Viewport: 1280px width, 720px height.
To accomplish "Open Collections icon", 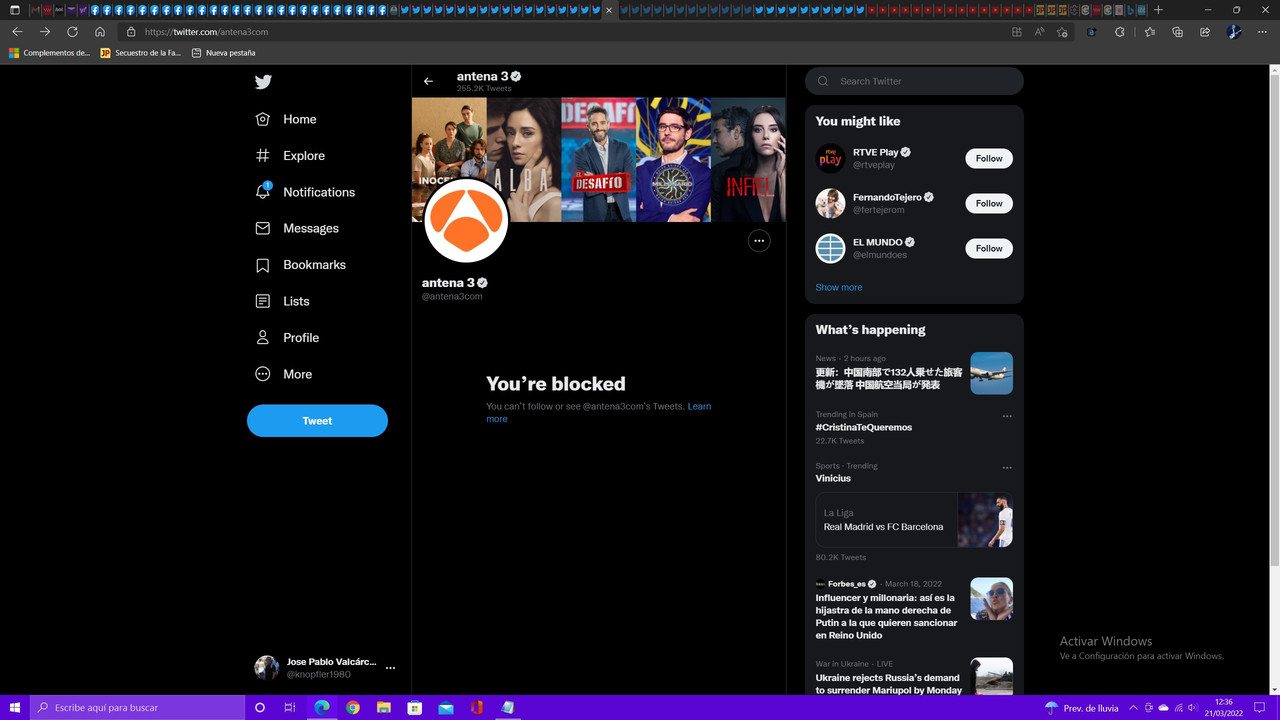I will (1177, 32).
